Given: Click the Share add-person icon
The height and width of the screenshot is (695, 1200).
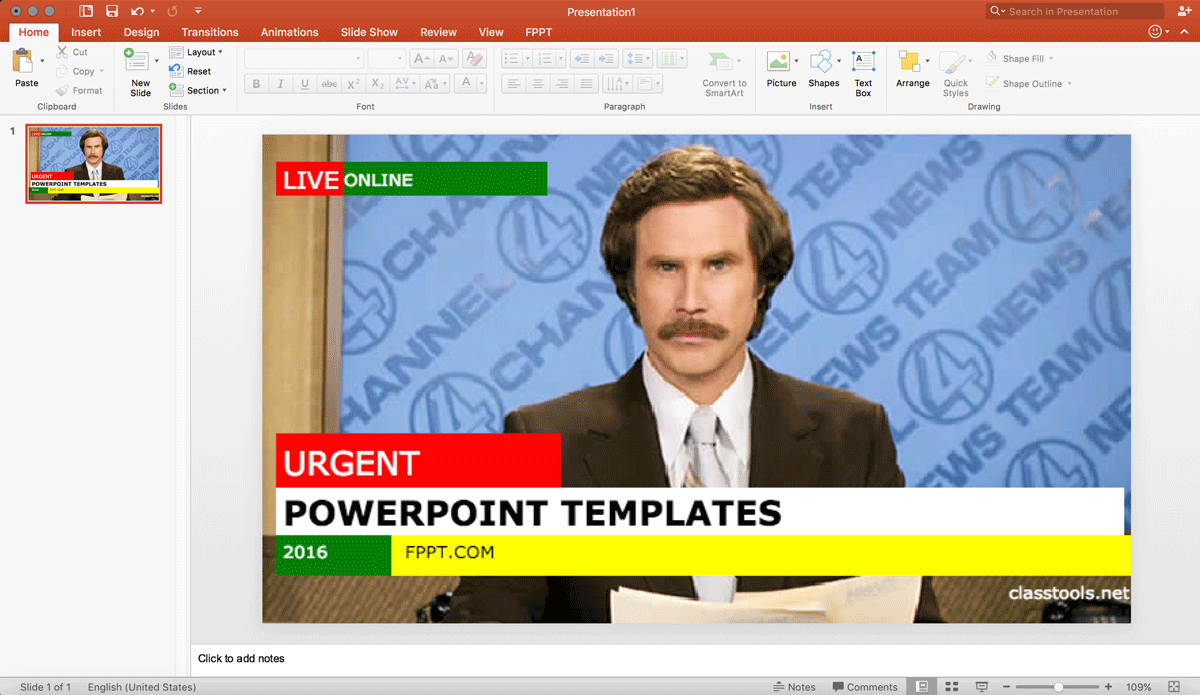Looking at the screenshot, I should (x=1185, y=11).
